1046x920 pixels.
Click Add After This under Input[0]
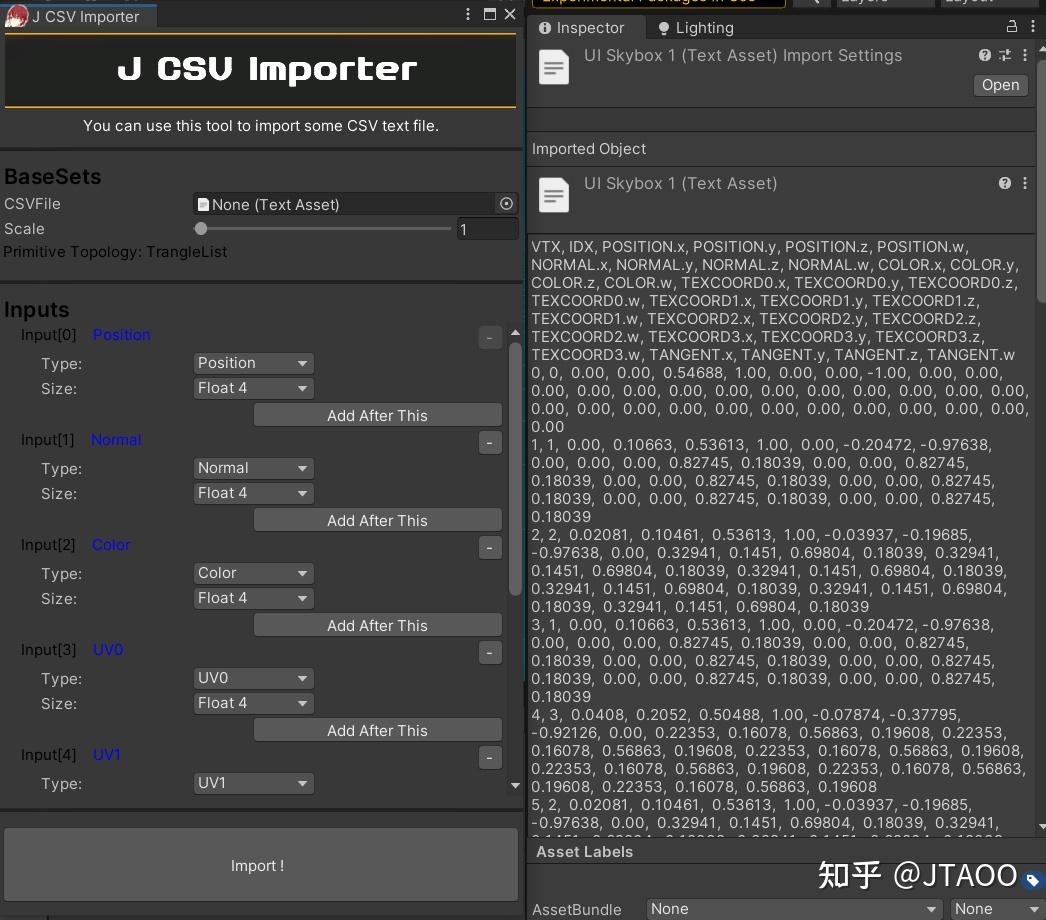(378, 415)
